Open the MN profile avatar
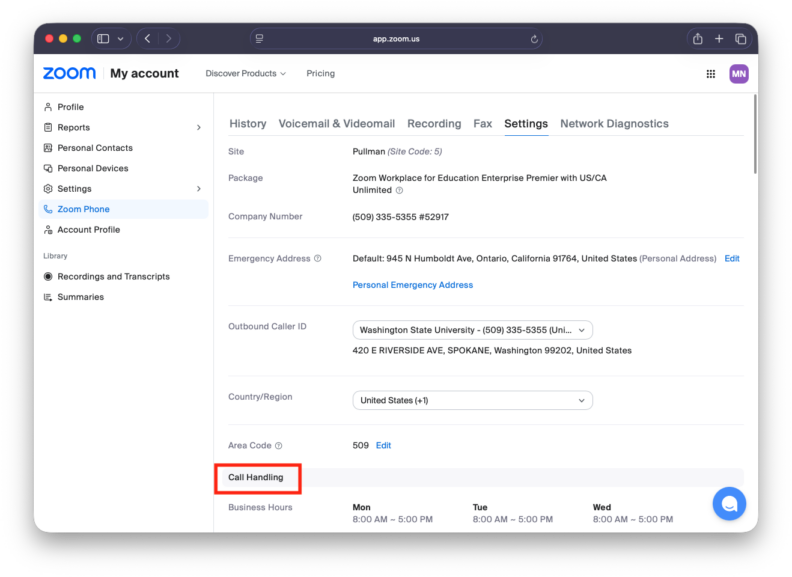The height and width of the screenshot is (577, 792). (738, 74)
